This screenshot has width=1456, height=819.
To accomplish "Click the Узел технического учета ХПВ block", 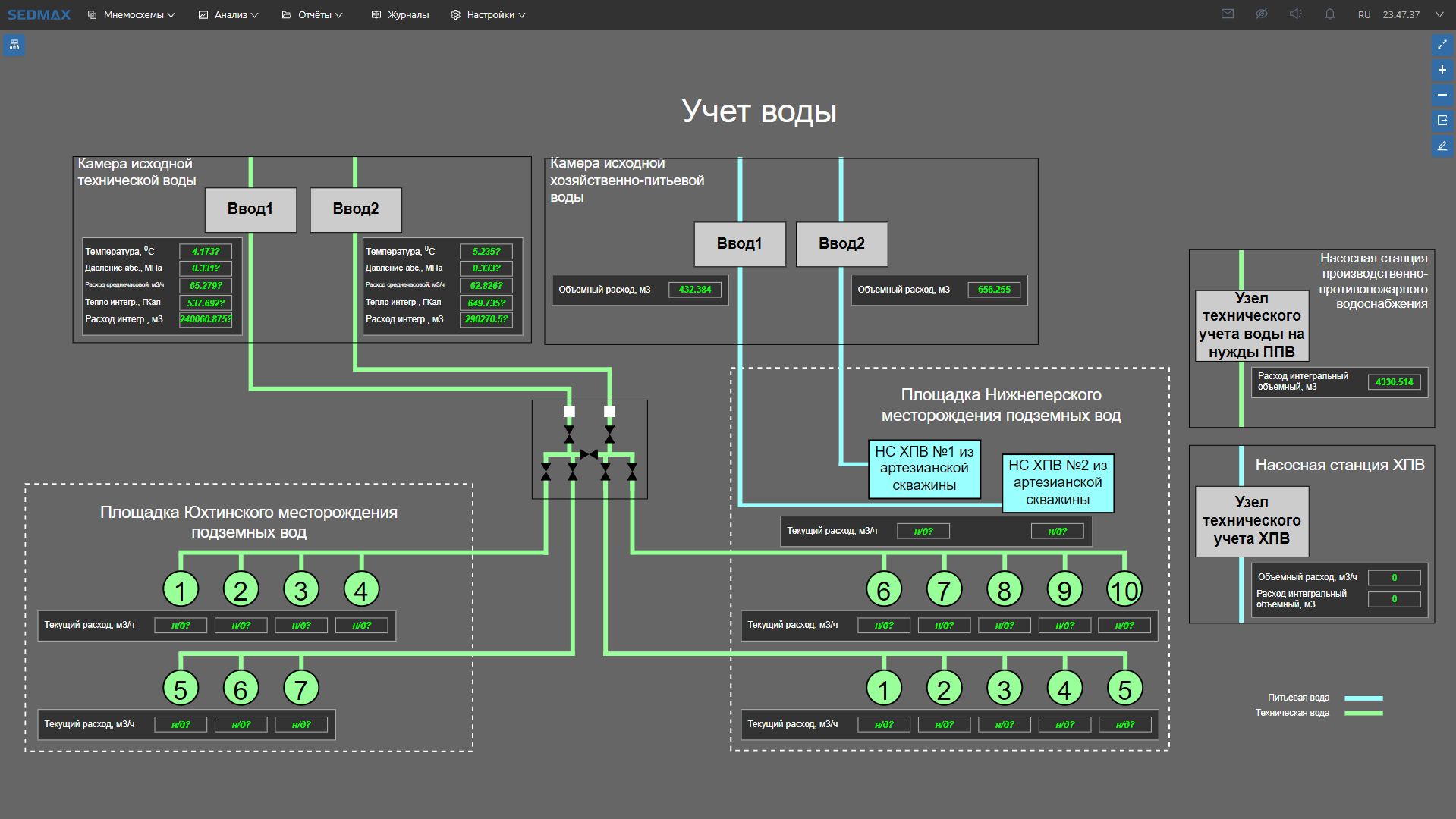I will pos(1251,521).
